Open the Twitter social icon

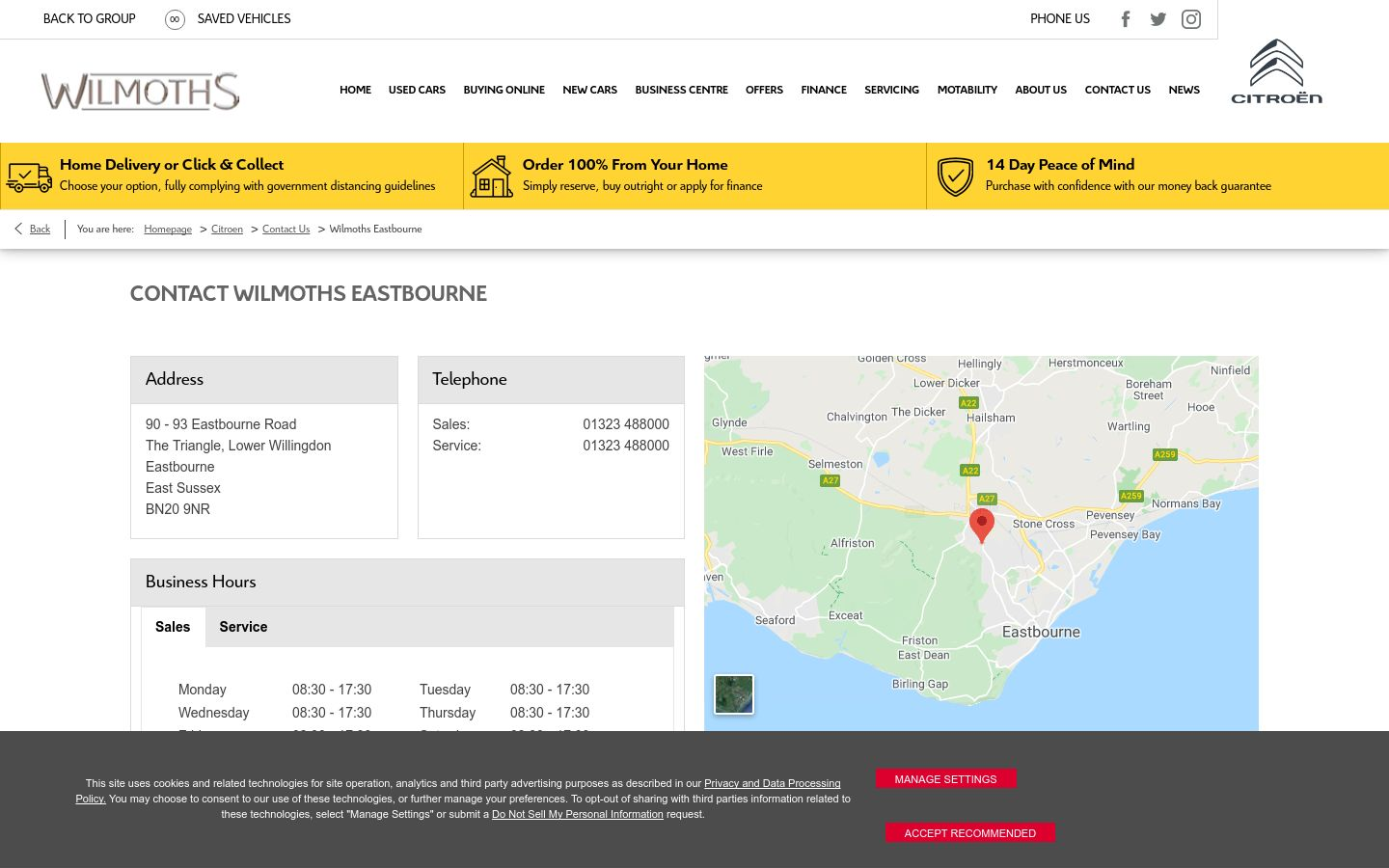tap(1158, 19)
